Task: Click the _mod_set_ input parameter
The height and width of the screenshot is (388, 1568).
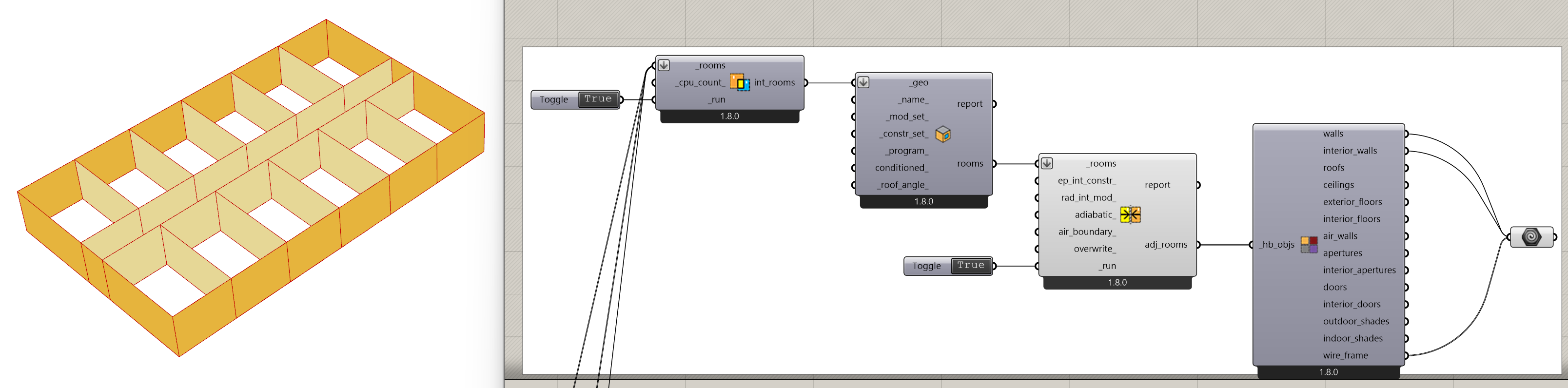Action: 907,116
